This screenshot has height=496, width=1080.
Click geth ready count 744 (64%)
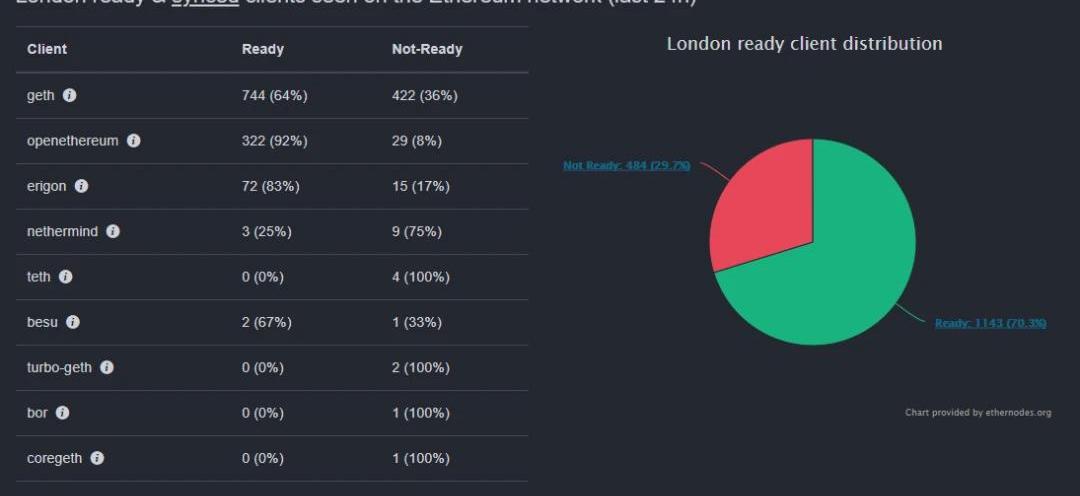point(275,96)
